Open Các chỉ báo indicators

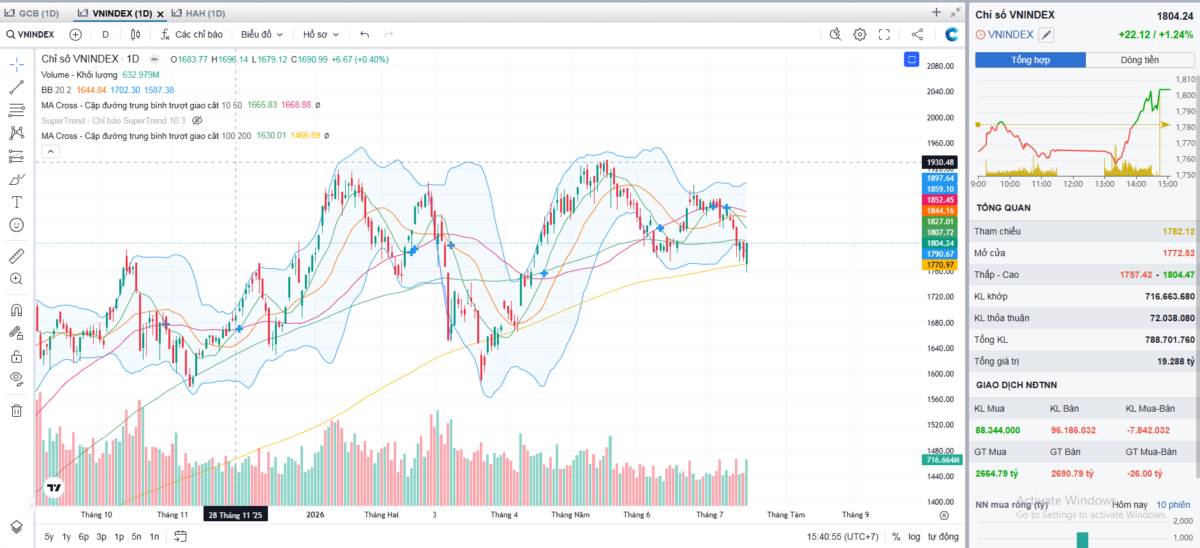coord(191,34)
